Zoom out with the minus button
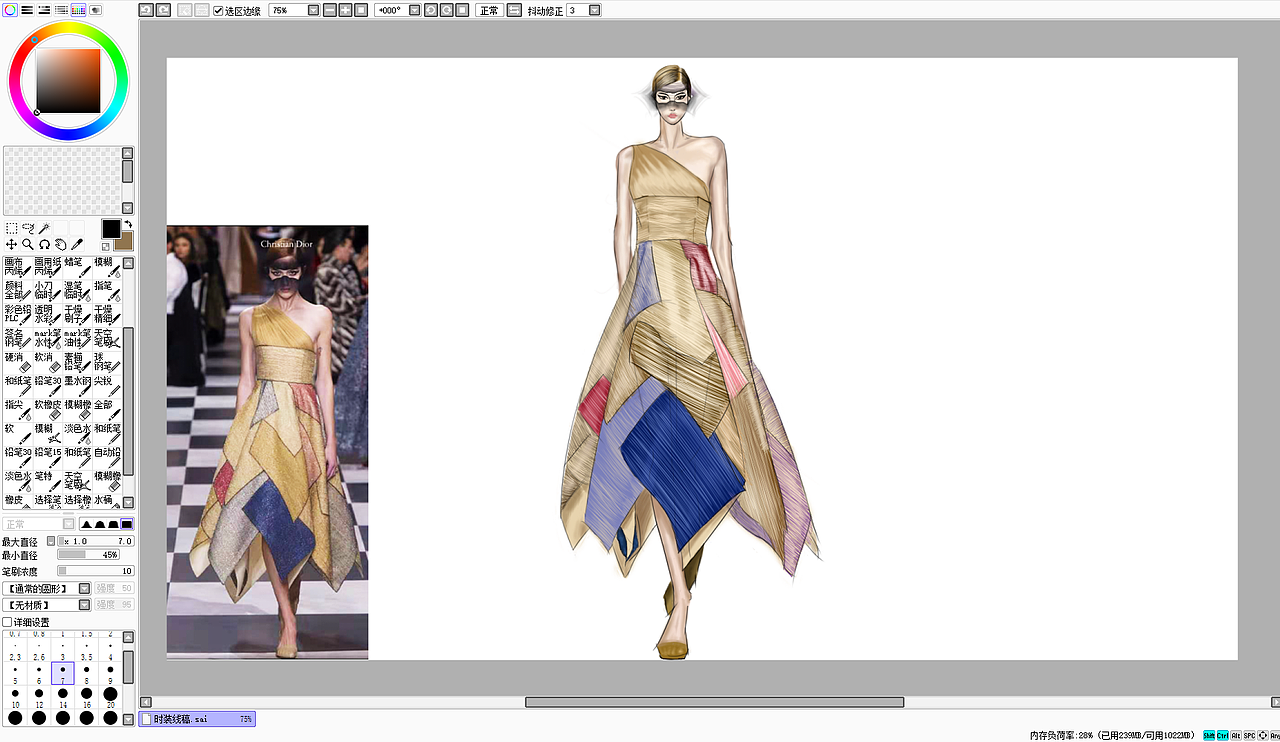Viewport: 1280px width, 742px height. 330,10
